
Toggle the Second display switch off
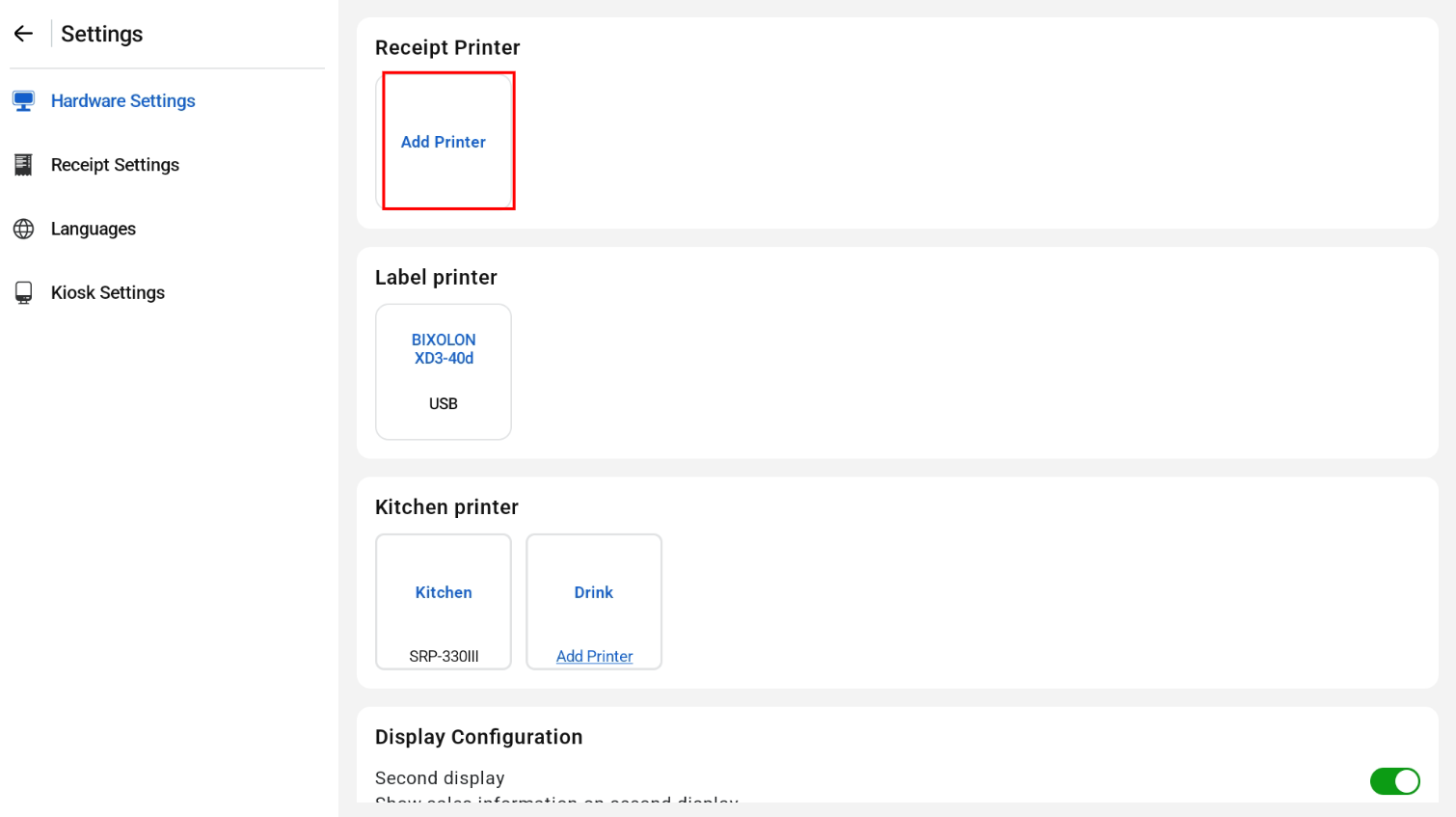click(x=1394, y=781)
